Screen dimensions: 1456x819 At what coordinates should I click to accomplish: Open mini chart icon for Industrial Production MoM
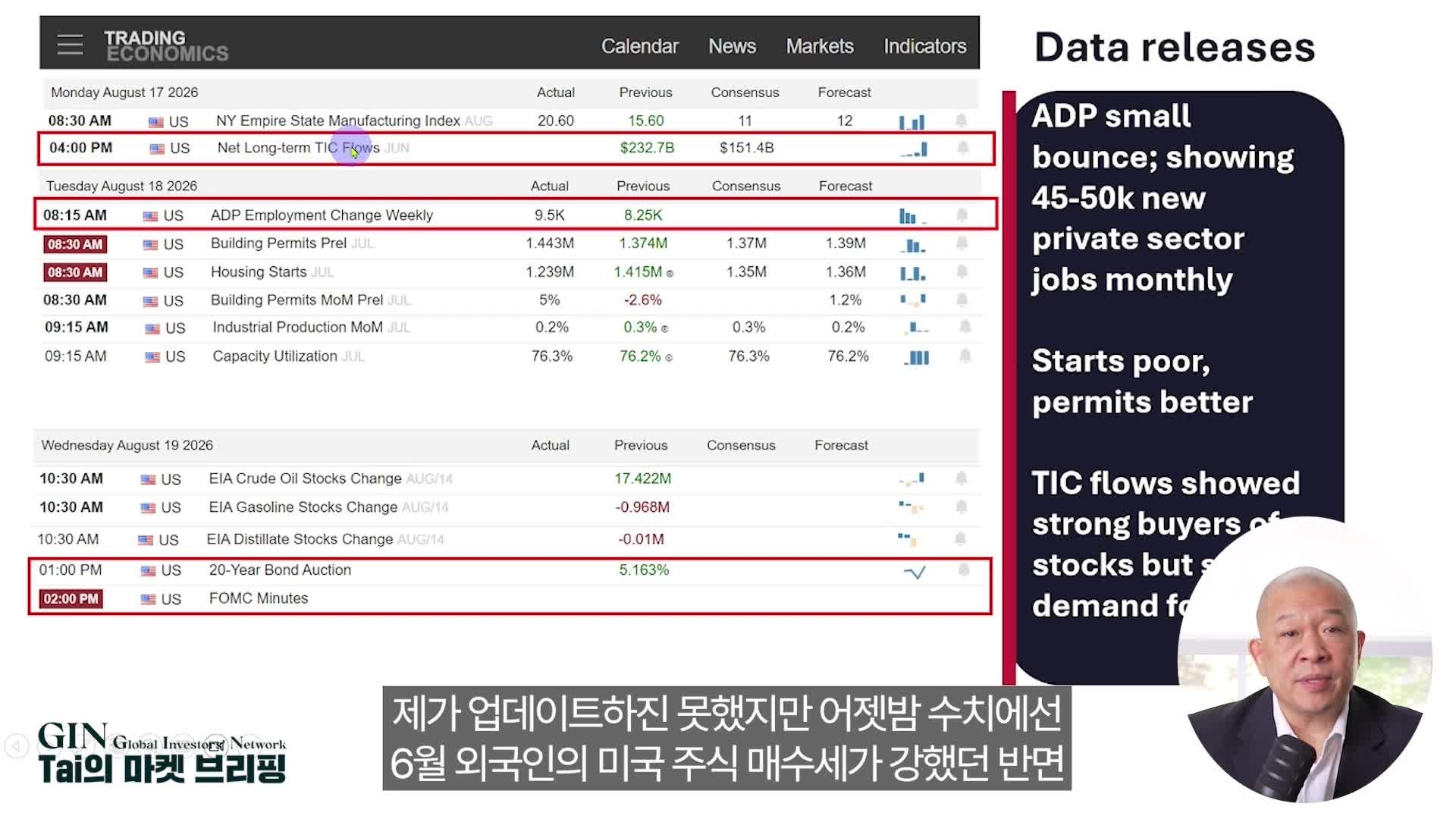(916, 328)
